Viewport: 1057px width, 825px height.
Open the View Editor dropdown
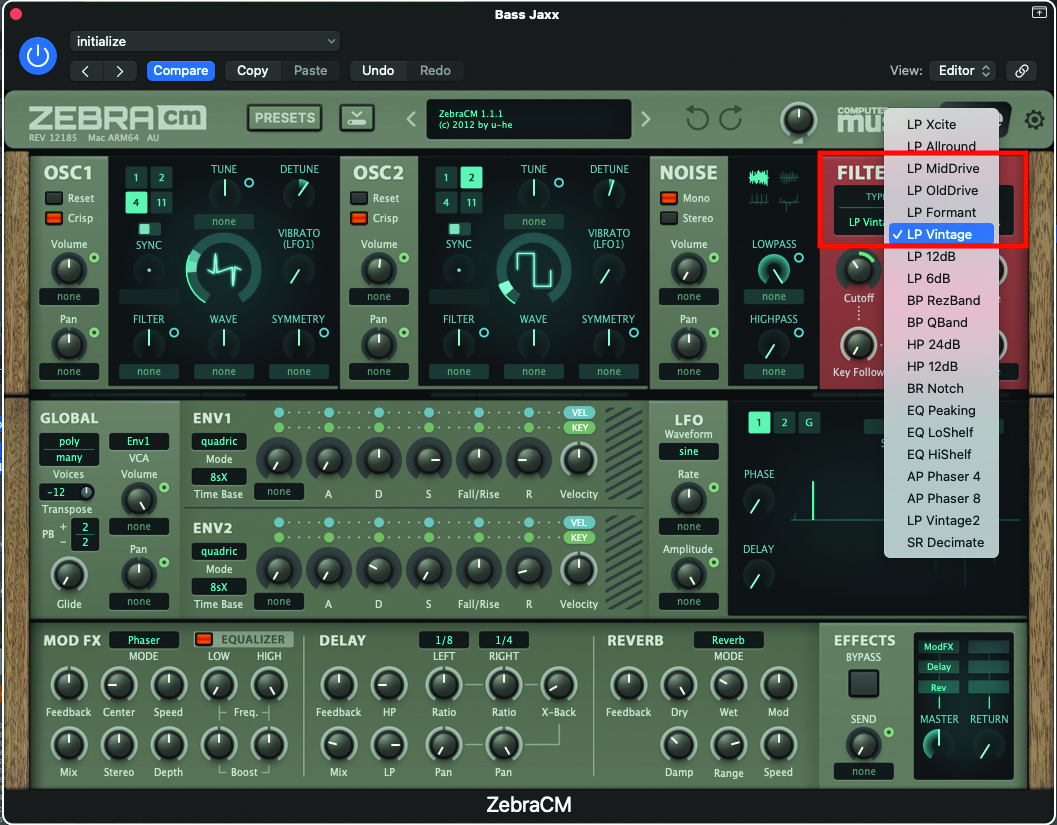963,71
